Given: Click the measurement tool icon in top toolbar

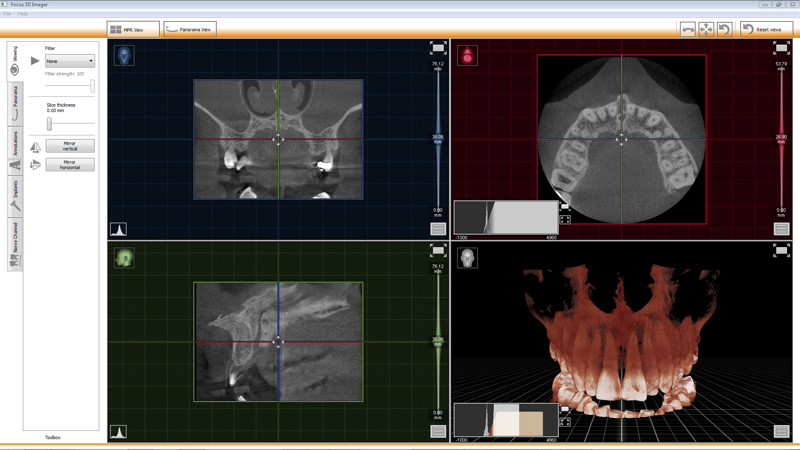Looking at the screenshot, I should pyautogui.click(x=688, y=29).
